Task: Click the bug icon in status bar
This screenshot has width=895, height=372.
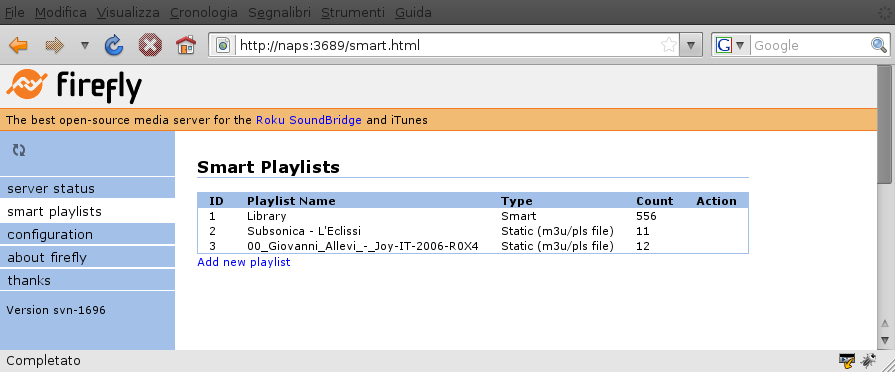Action: [x=869, y=360]
